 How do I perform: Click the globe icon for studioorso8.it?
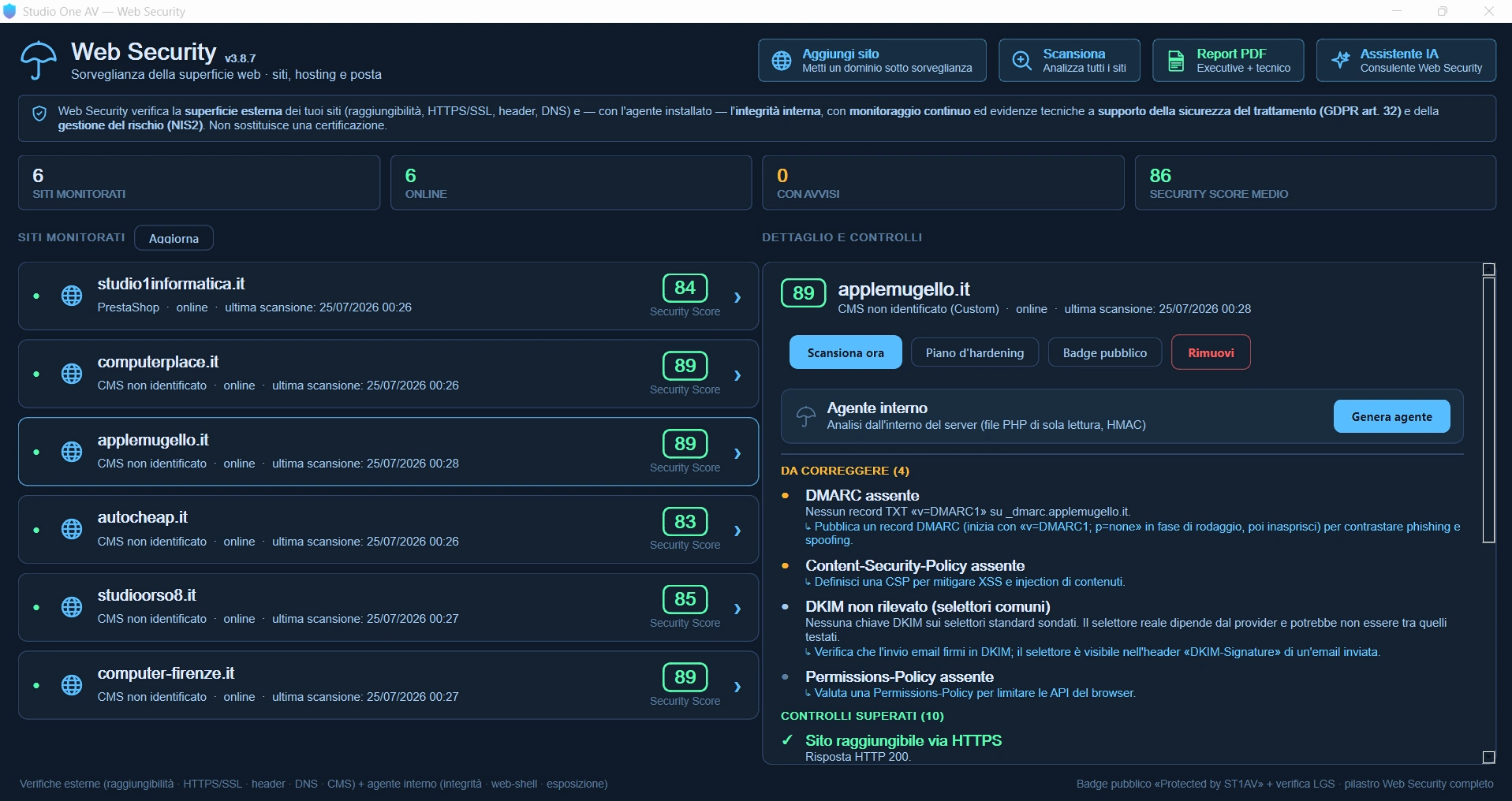(x=72, y=607)
